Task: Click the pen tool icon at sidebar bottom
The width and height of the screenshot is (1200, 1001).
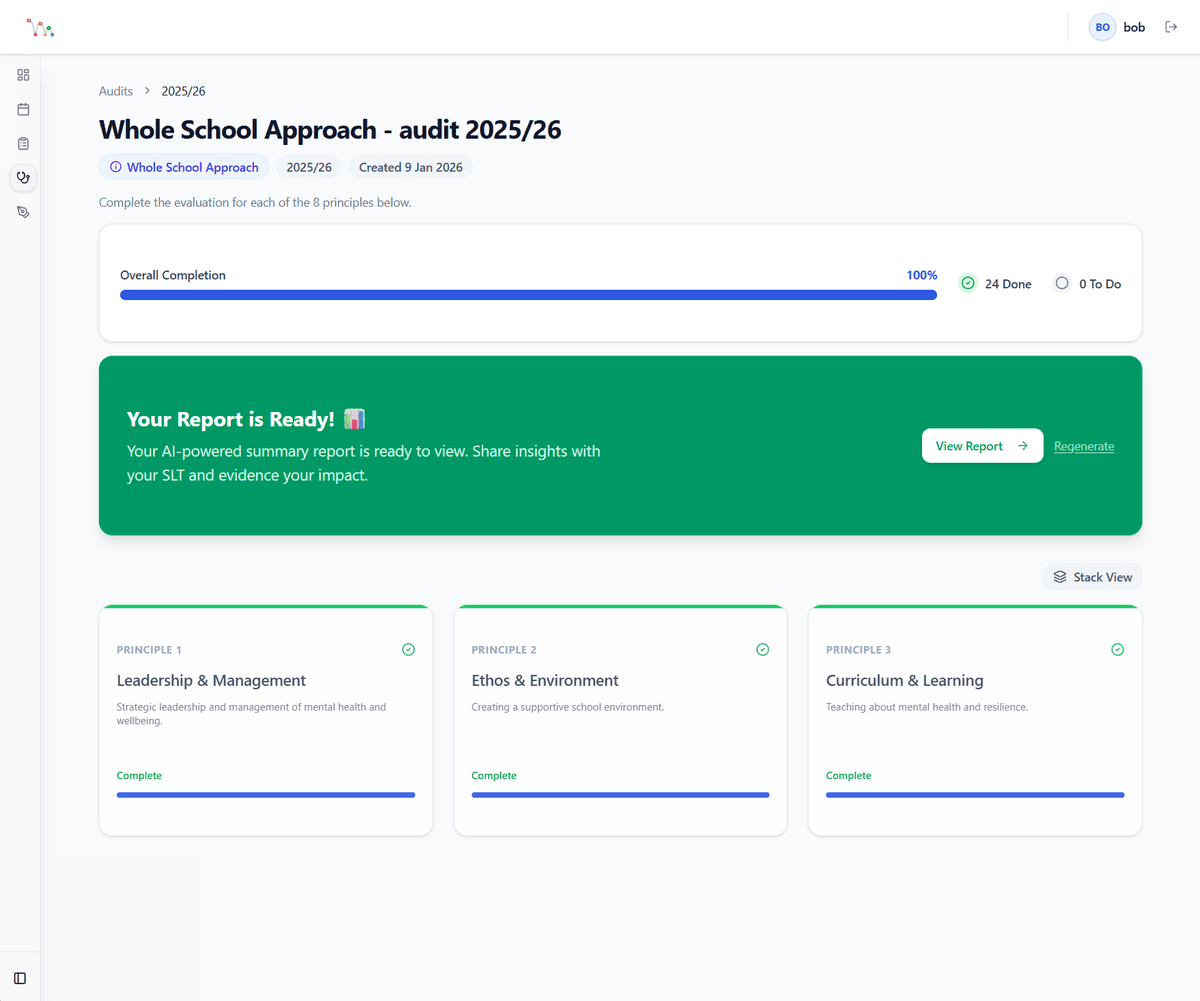Action: (22, 211)
